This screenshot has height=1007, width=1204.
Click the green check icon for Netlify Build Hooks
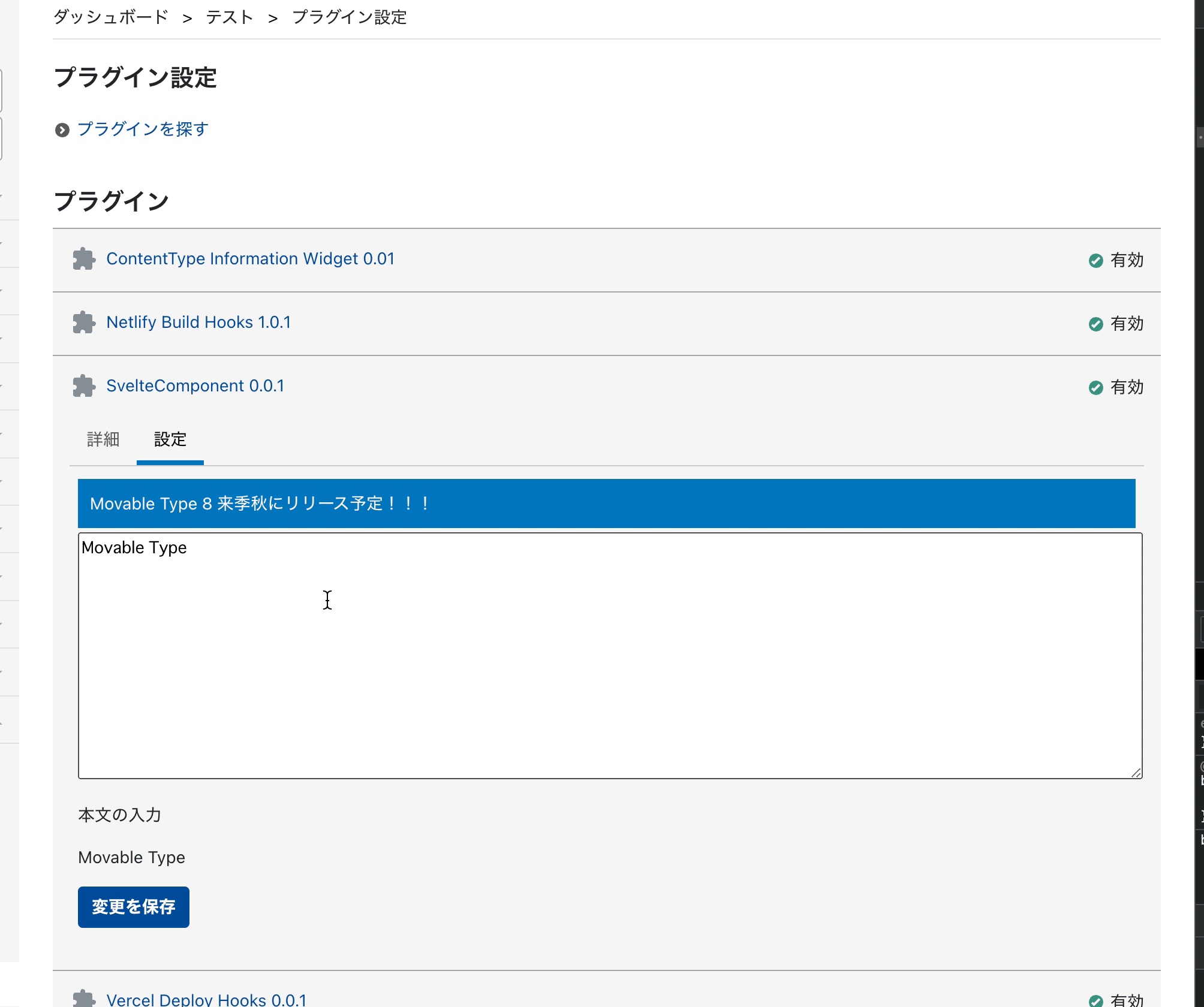click(1097, 324)
